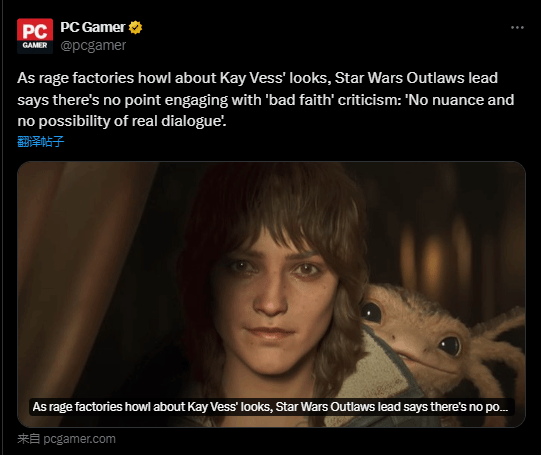The height and width of the screenshot is (455, 541).
Task: Translate the post via 翻译帖子
Action: [41, 141]
